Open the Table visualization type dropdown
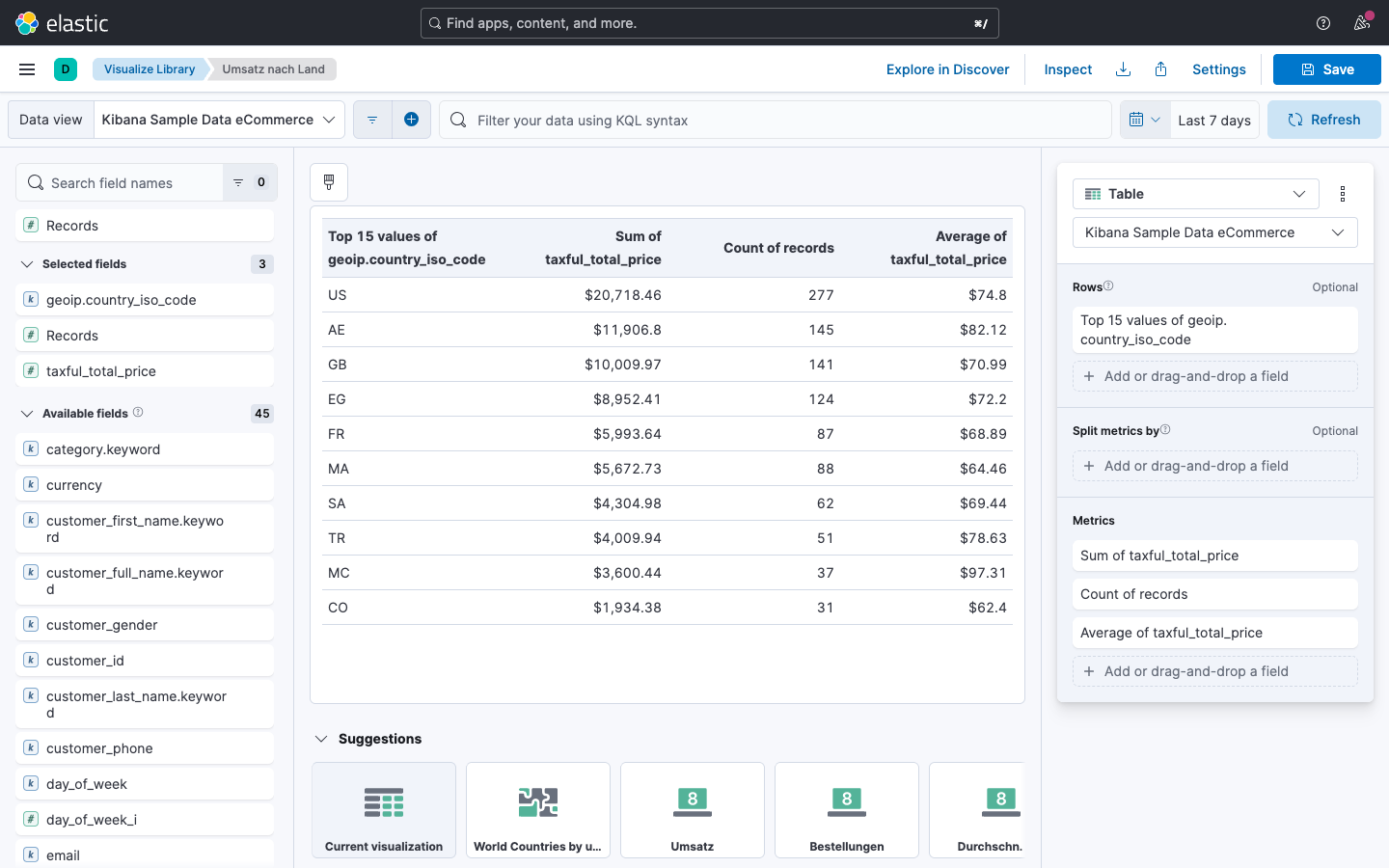Image resolution: width=1389 pixels, height=868 pixels. [1195, 194]
